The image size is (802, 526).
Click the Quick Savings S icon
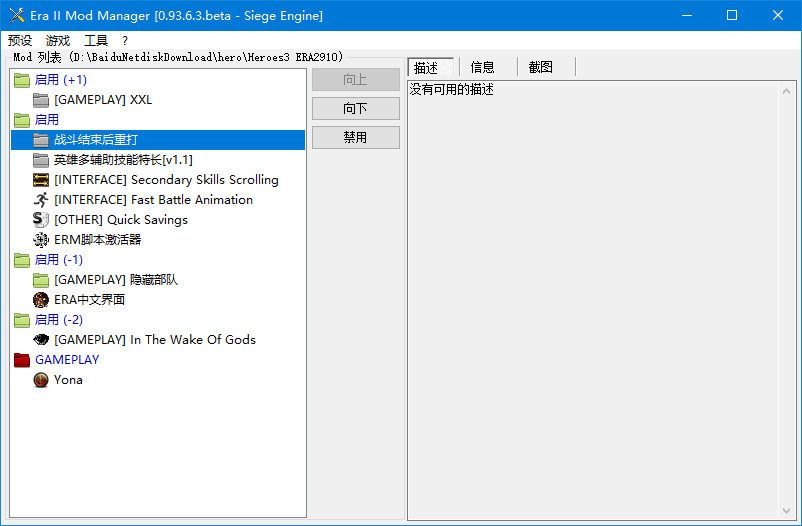(41, 220)
